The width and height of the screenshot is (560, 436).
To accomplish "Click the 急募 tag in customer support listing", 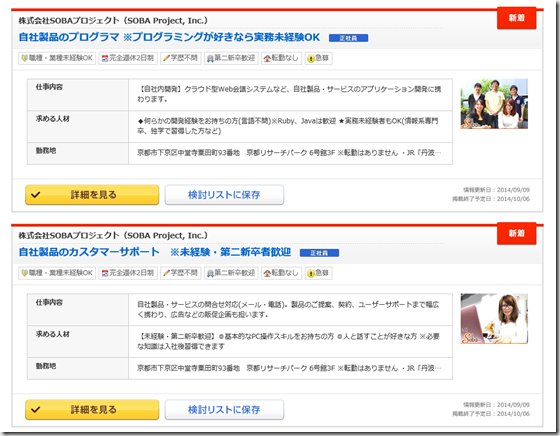I will 319,273.
